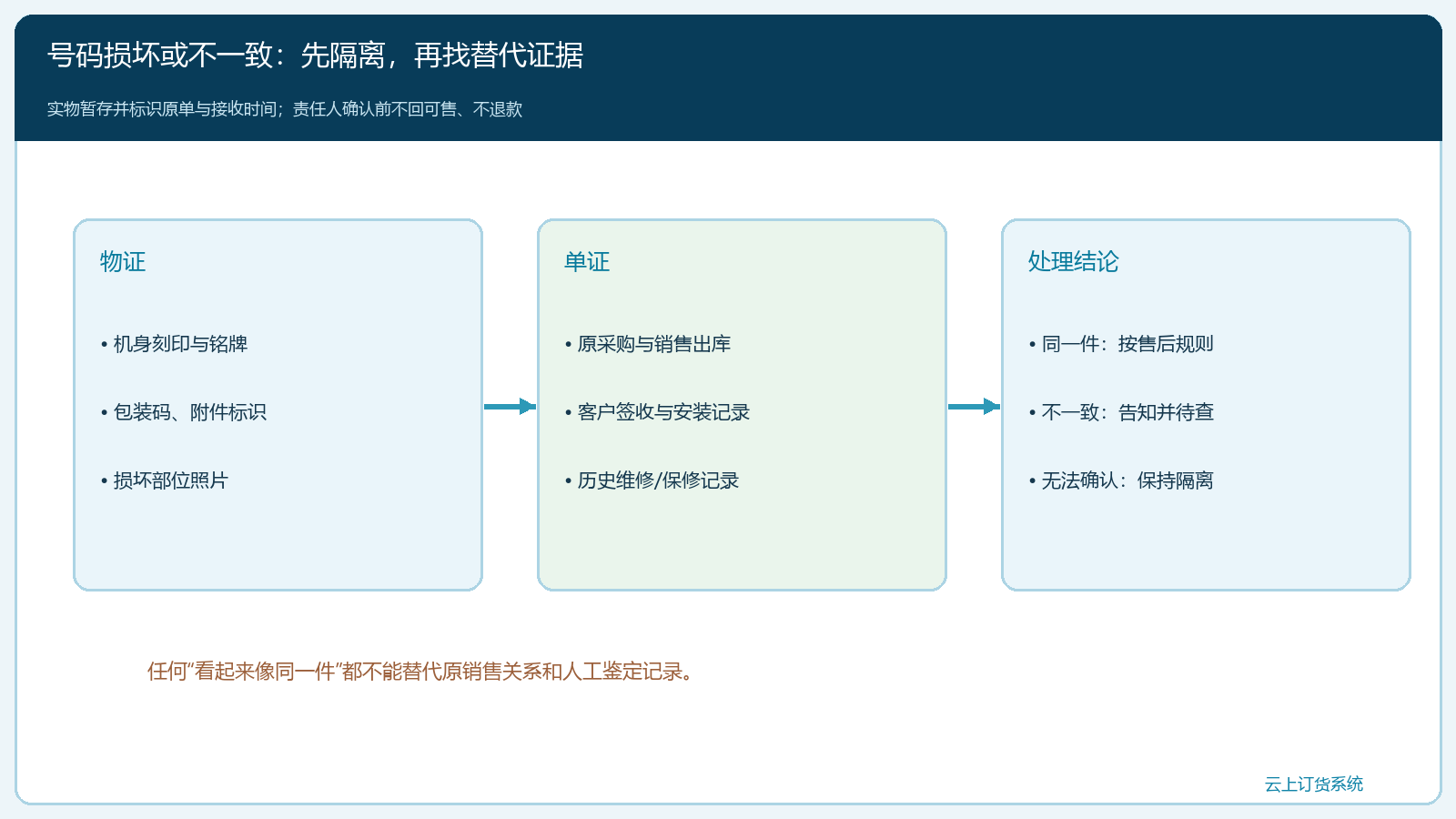Viewport: 1456px width, 819px height.
Task: Select the bullet 机身刻印与铭牌
Action: coord(174,344)
